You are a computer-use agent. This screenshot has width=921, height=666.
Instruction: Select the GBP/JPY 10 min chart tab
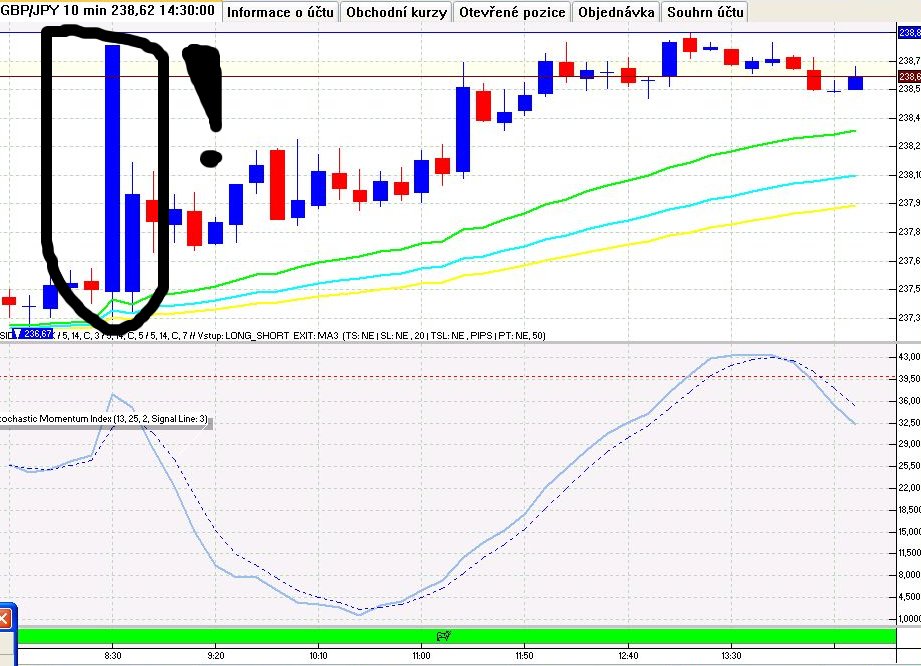(x=110, y=11)
